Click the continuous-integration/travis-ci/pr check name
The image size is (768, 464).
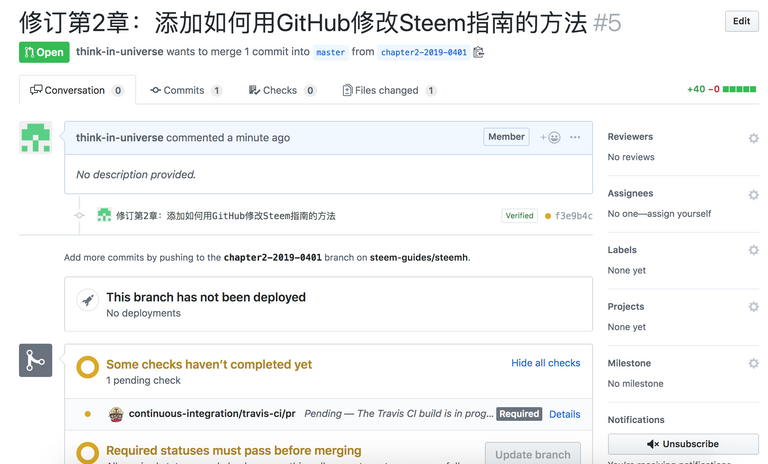tap(212, 414)
